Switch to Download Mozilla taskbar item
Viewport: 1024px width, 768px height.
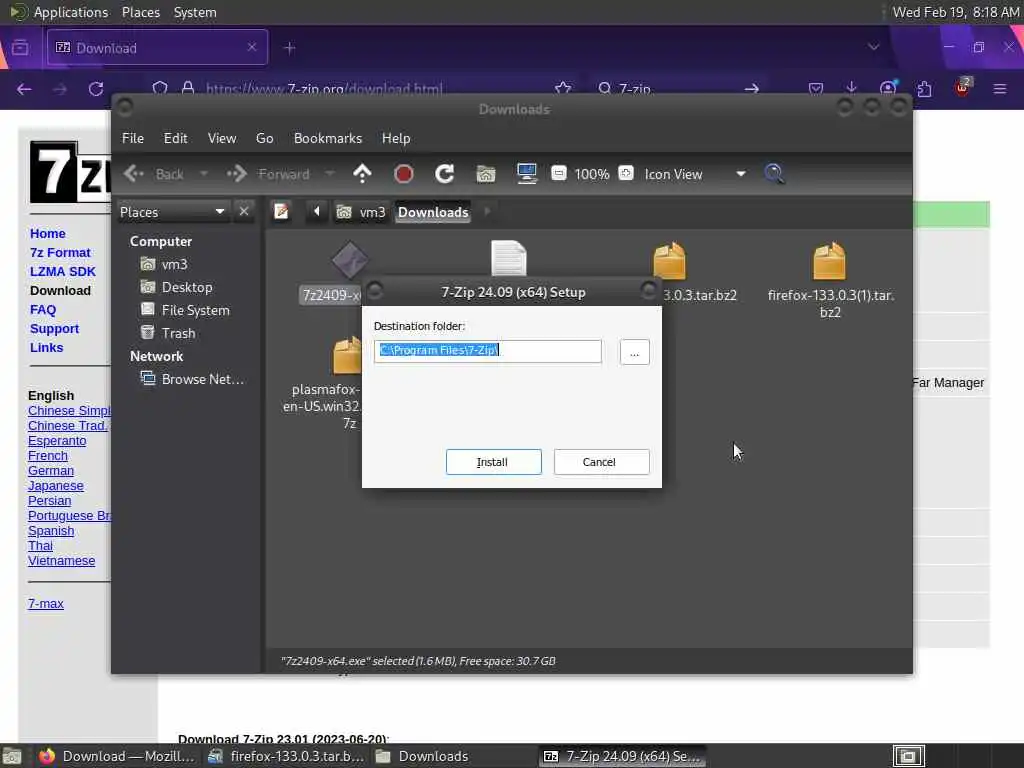pyautogui.click(x=118, y=756)
